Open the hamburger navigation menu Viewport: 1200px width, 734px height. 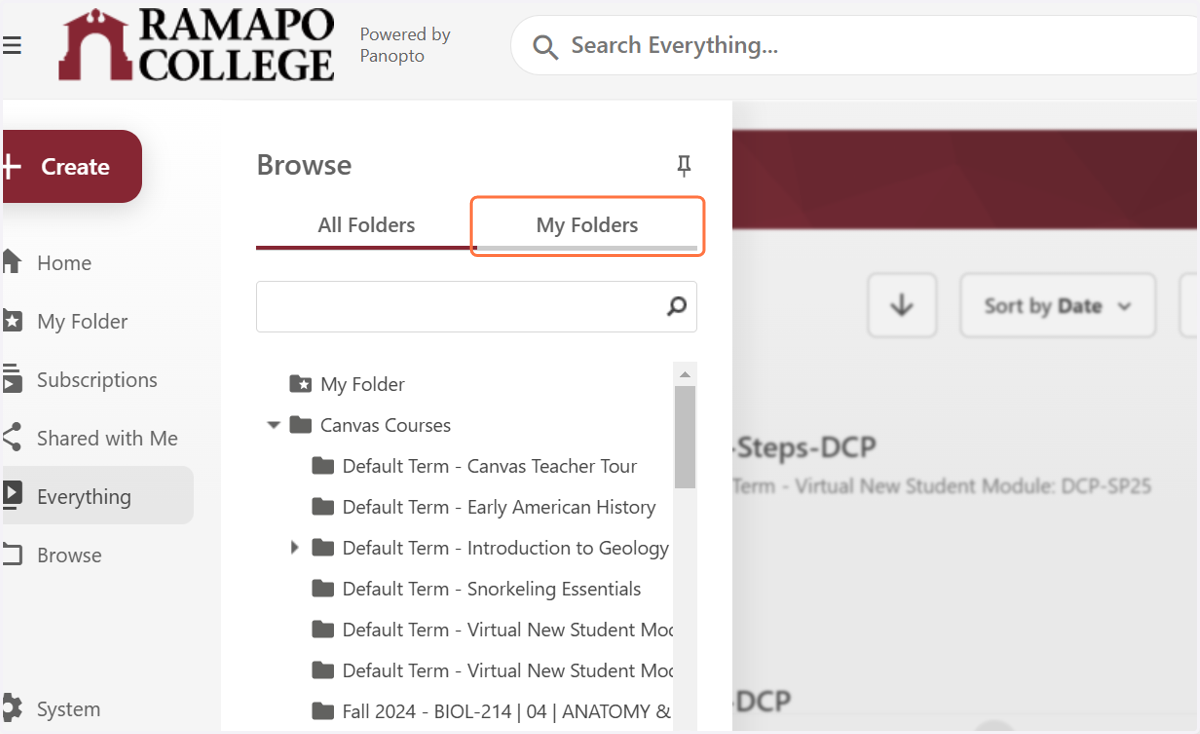tap(11, 46)
